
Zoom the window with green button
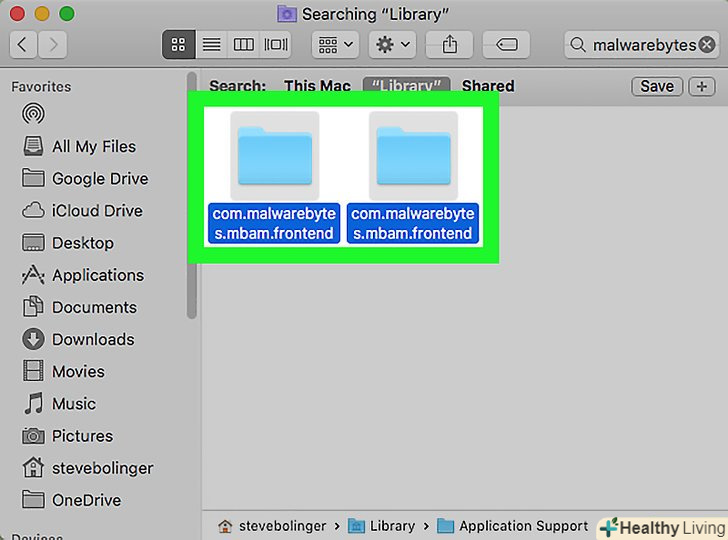(x=66, y=13)
